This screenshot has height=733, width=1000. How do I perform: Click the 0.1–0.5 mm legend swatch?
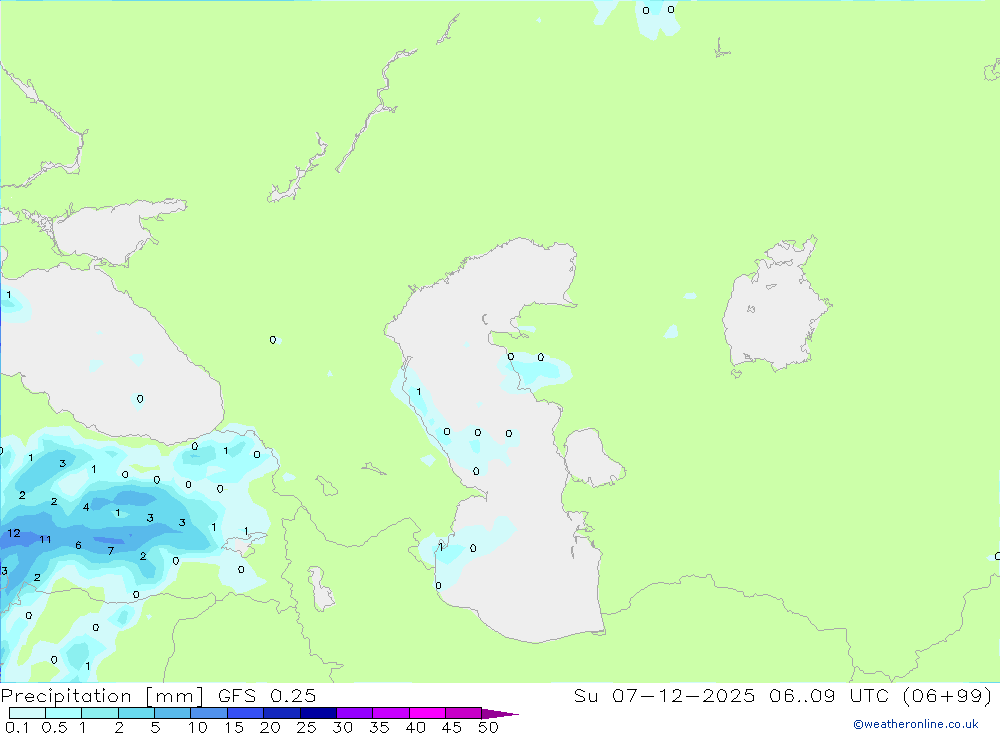(x=27, y=713)
